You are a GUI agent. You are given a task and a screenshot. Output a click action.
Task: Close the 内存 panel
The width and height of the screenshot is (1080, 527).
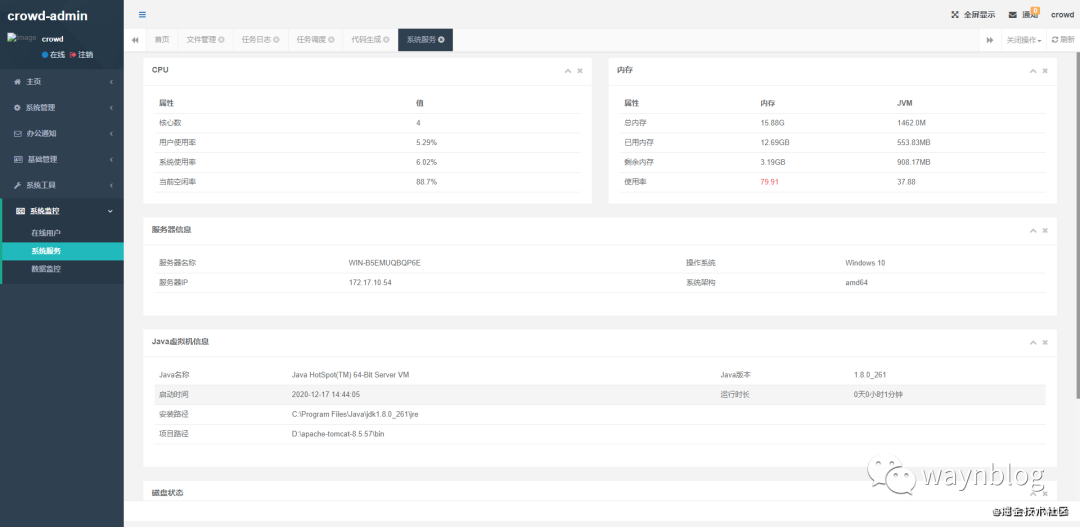1045,70
